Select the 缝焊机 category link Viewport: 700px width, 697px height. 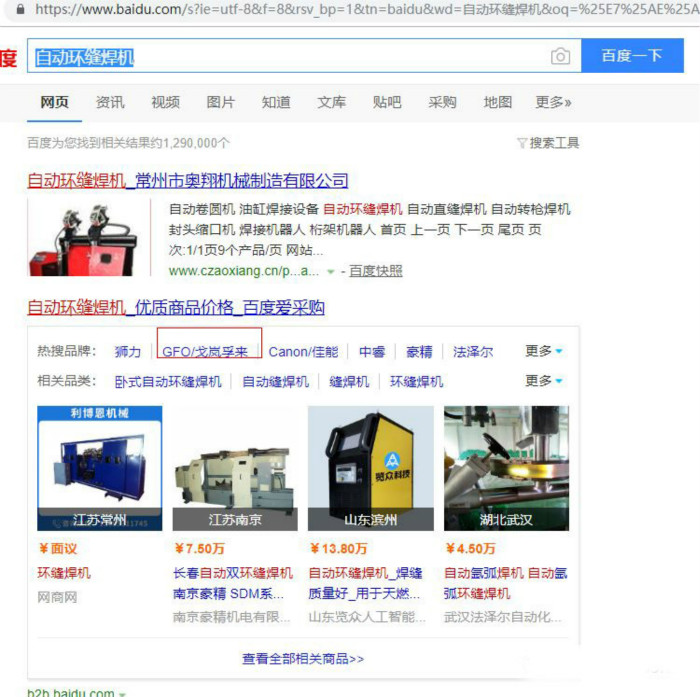349,381
